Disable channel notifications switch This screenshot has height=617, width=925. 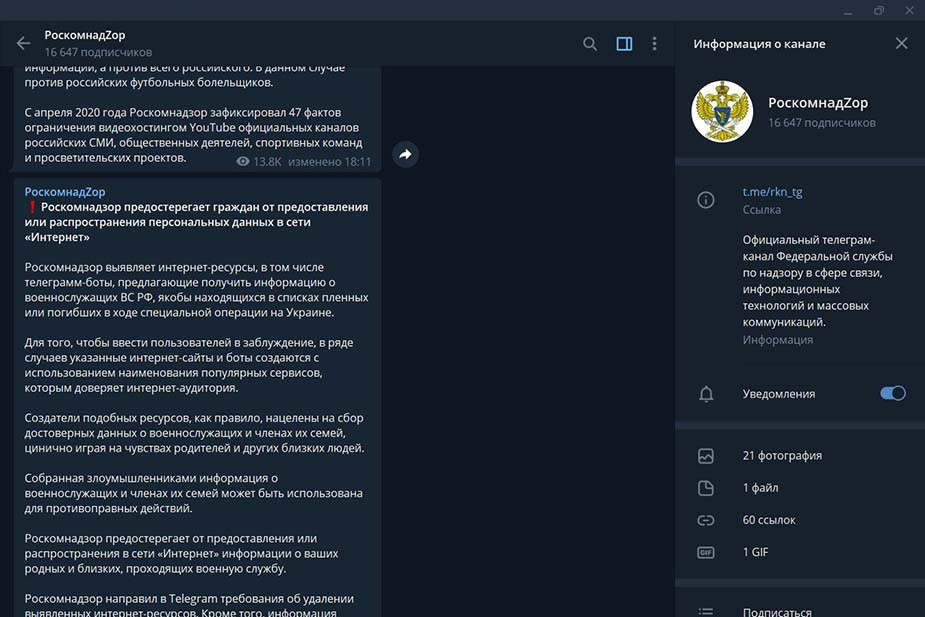[892, 394]
